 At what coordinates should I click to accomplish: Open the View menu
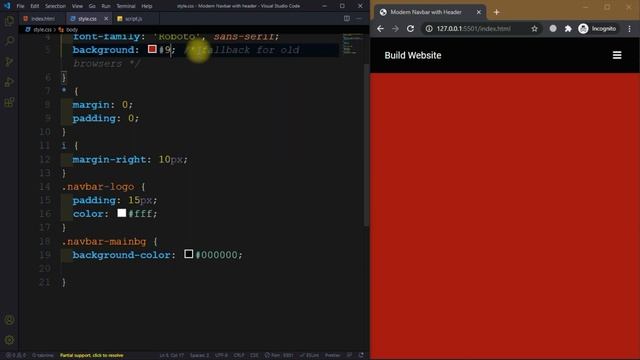[77, 6]
